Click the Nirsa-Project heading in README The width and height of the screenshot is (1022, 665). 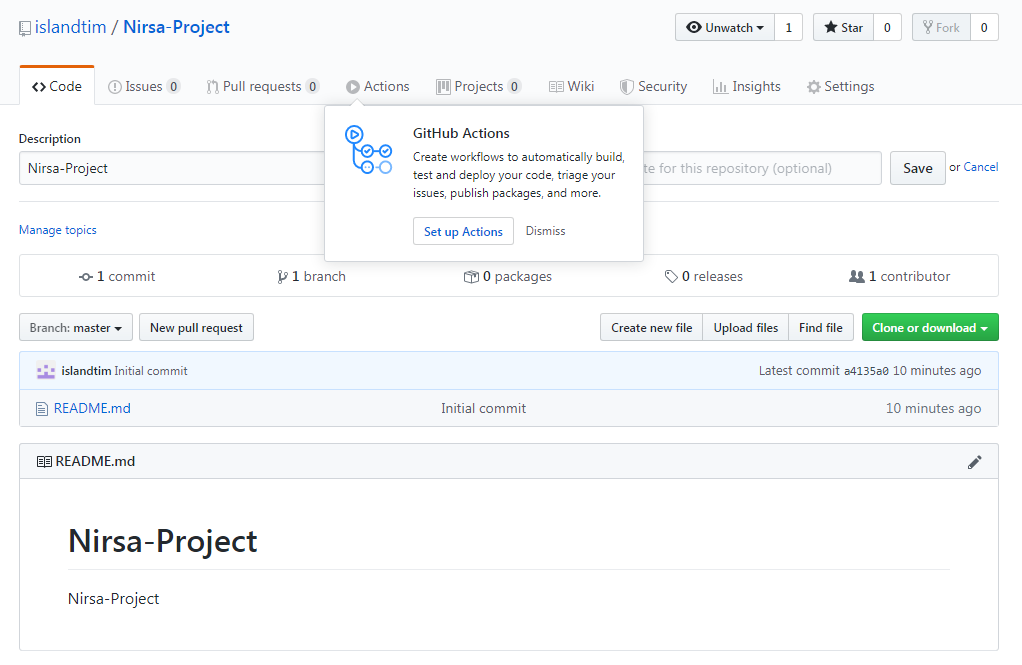162,540
